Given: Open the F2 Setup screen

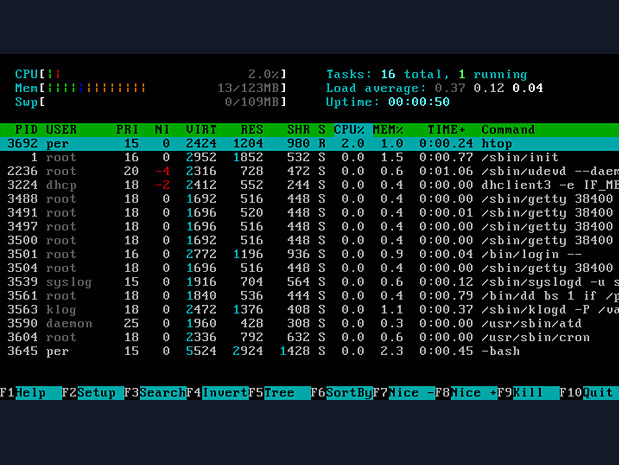Looking at the screenshot, I should click(x=93, y=393).
